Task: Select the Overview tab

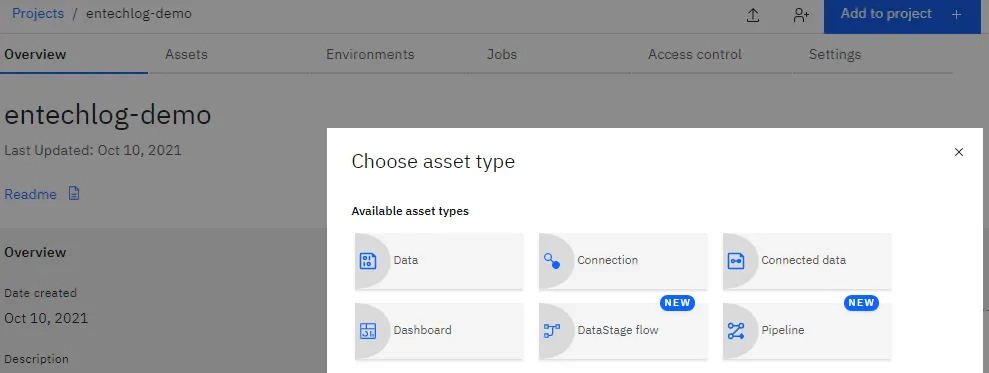Action: point(35,54)
